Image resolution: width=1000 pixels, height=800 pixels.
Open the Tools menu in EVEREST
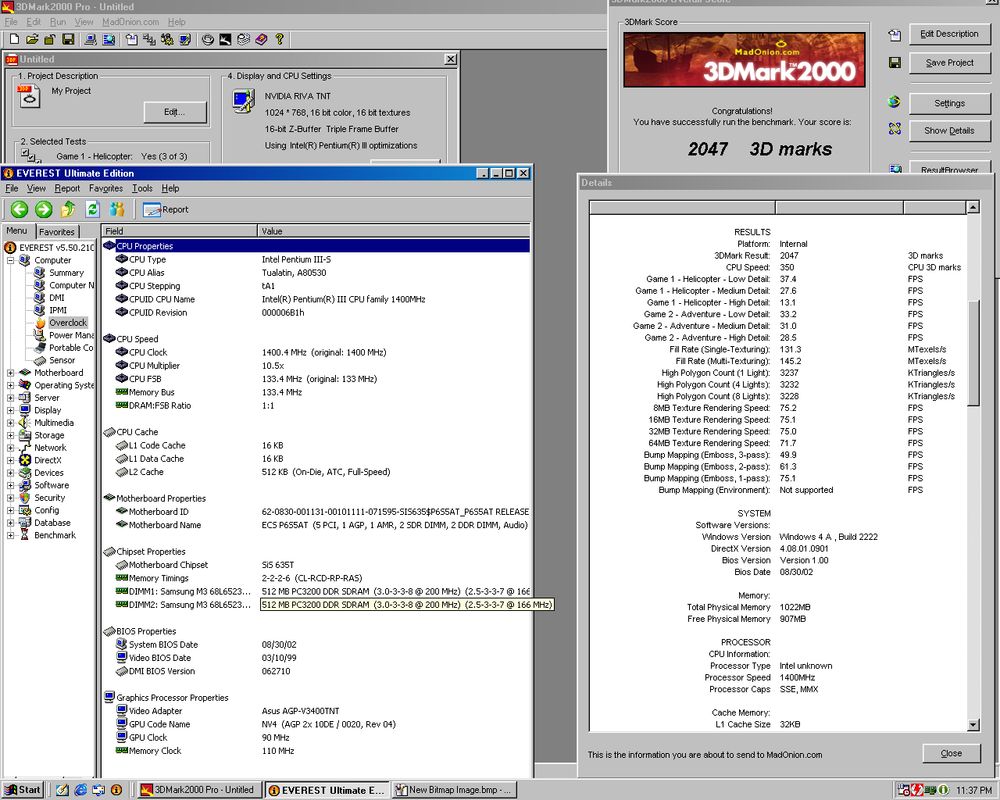[142, 188]
